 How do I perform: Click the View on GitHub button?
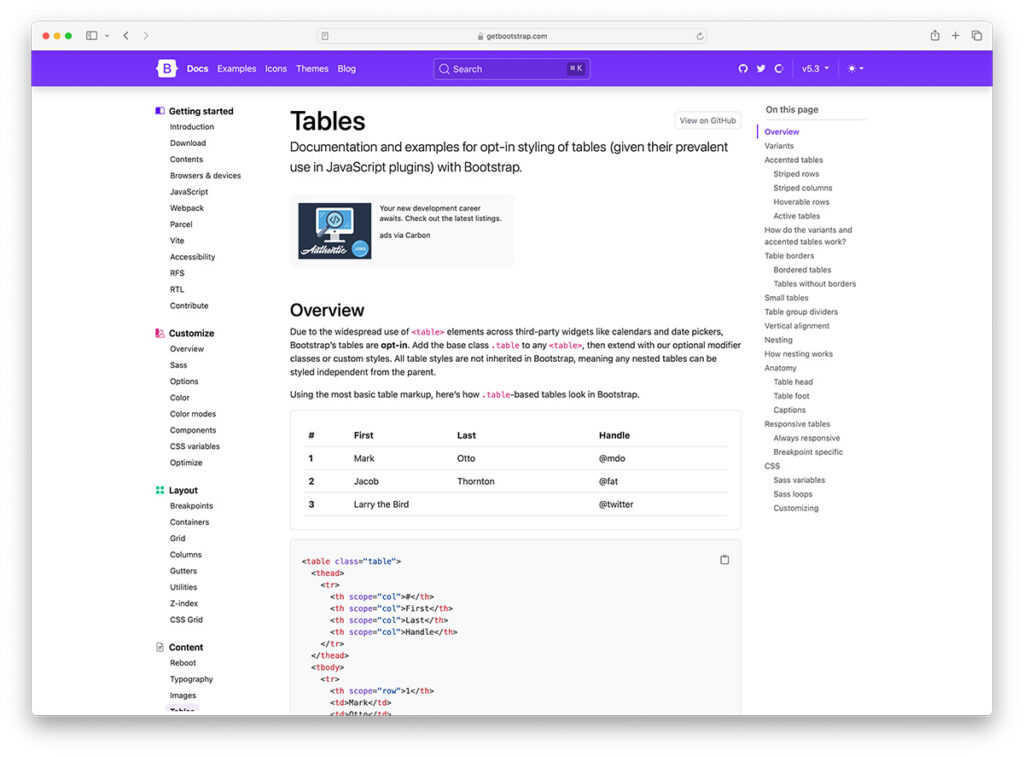coord(707,120)
